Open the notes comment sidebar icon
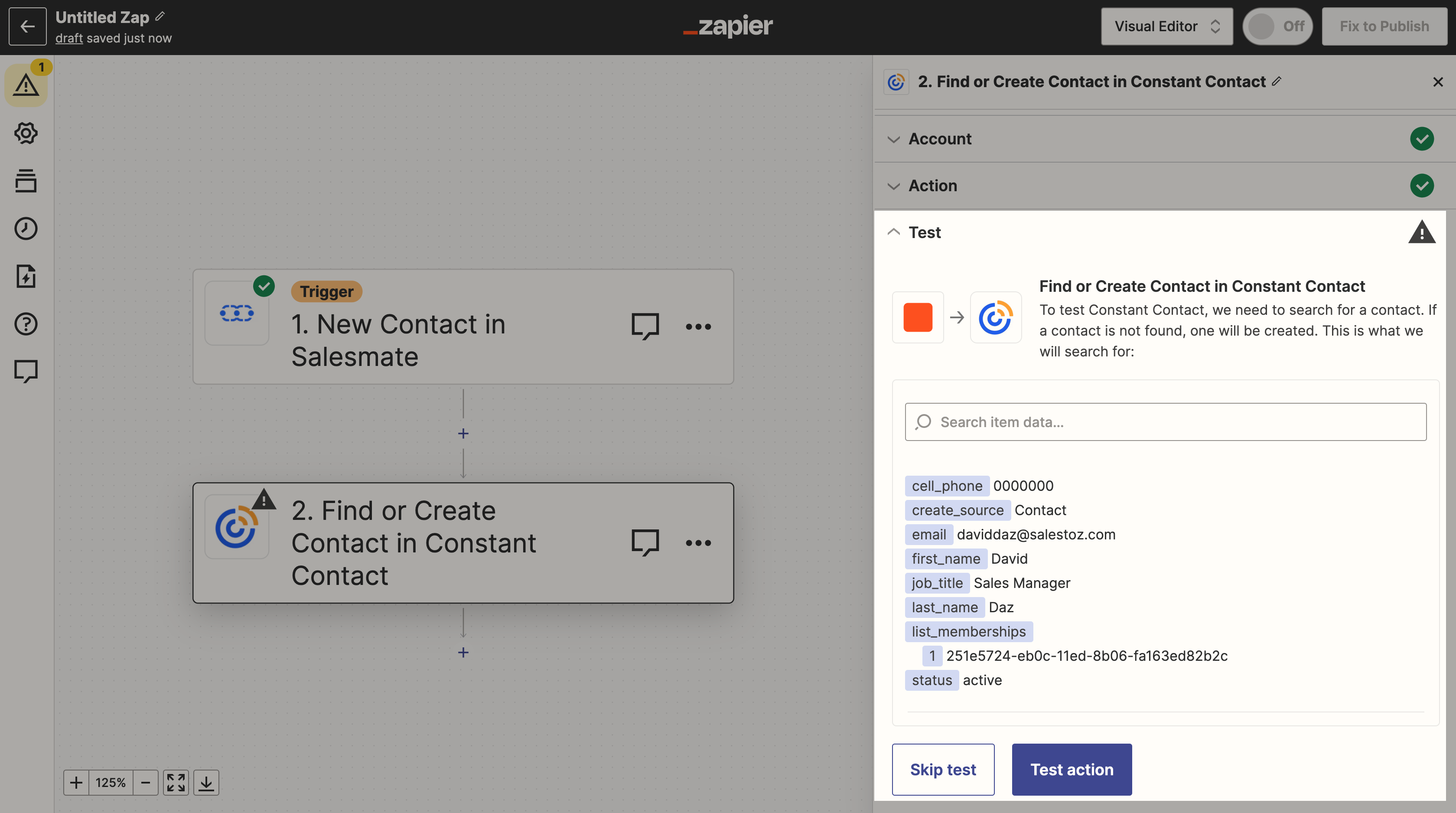Viewport: 1456px width, 813px height. pyautogui.click(x=26, y=372)
